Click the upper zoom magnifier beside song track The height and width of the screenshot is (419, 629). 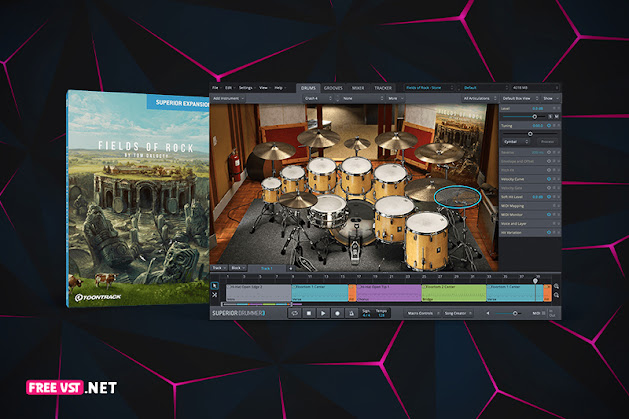click(556, 286)
